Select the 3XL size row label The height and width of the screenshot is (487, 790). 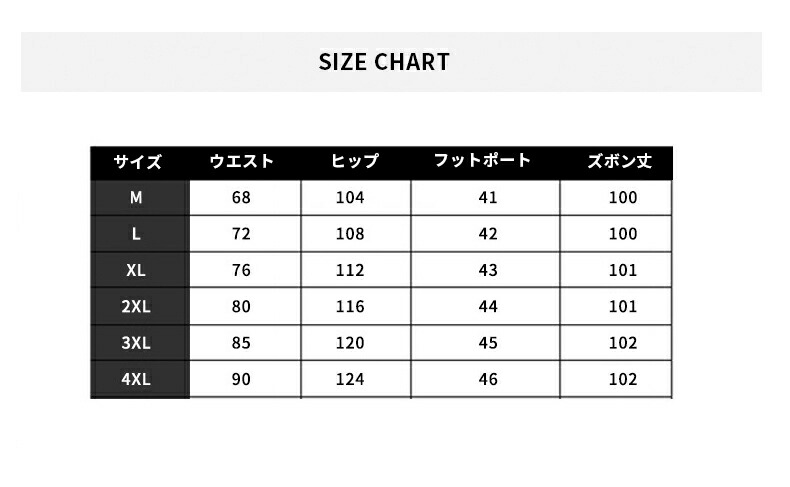(137, 343)
